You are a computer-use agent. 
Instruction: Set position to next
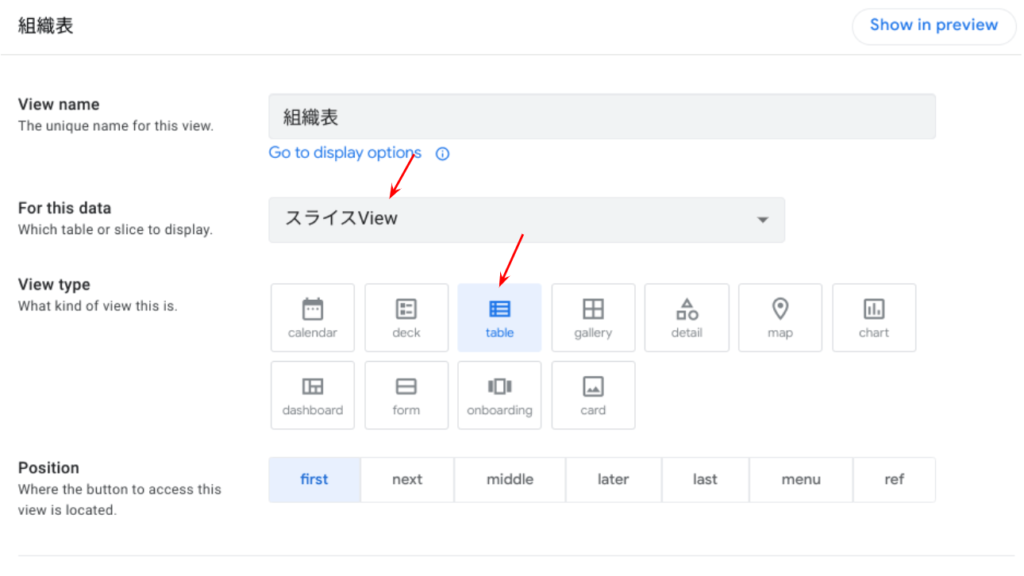click(407, 480)
